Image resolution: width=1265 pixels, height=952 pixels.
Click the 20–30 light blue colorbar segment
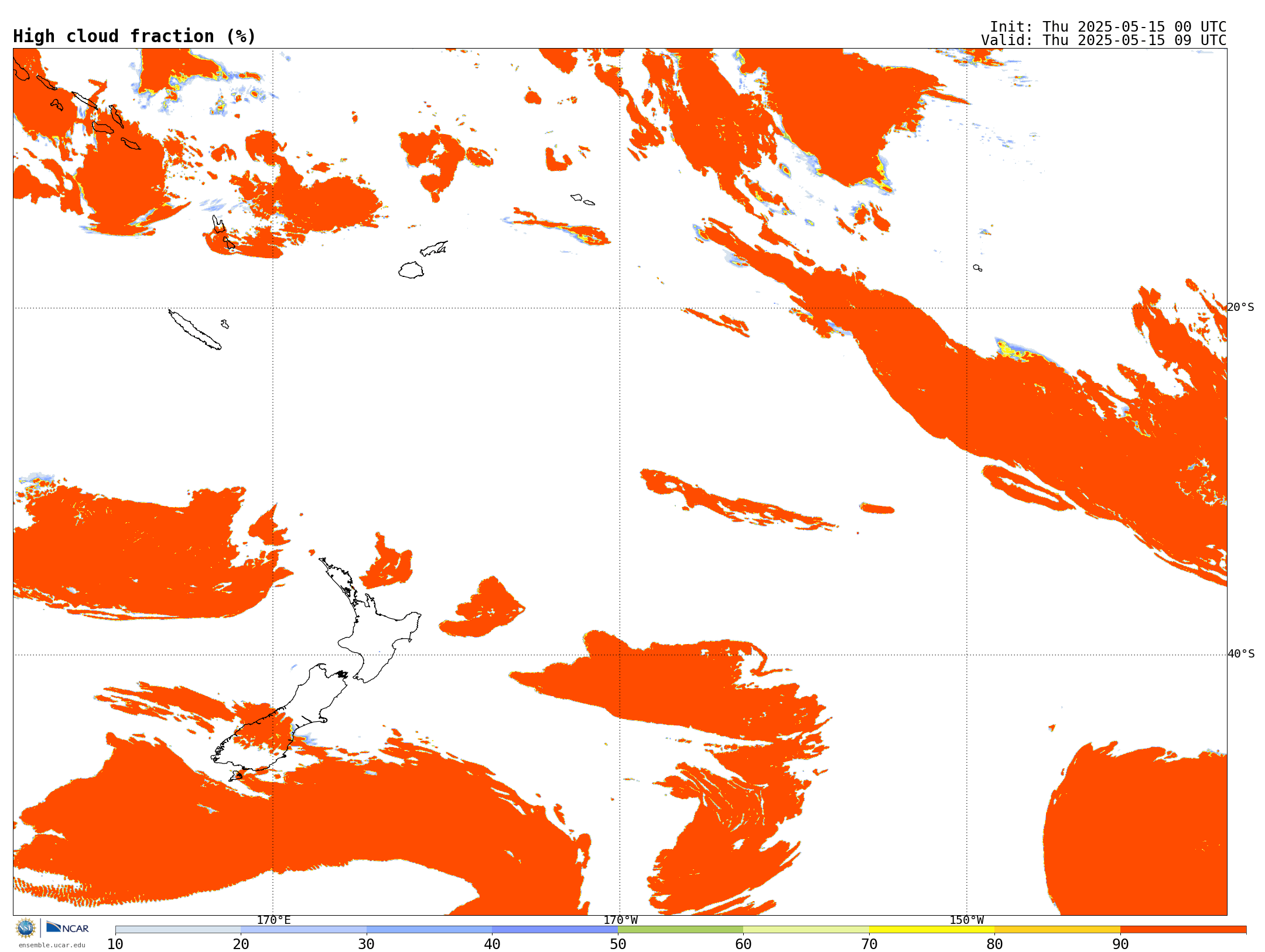coord(303,930)
